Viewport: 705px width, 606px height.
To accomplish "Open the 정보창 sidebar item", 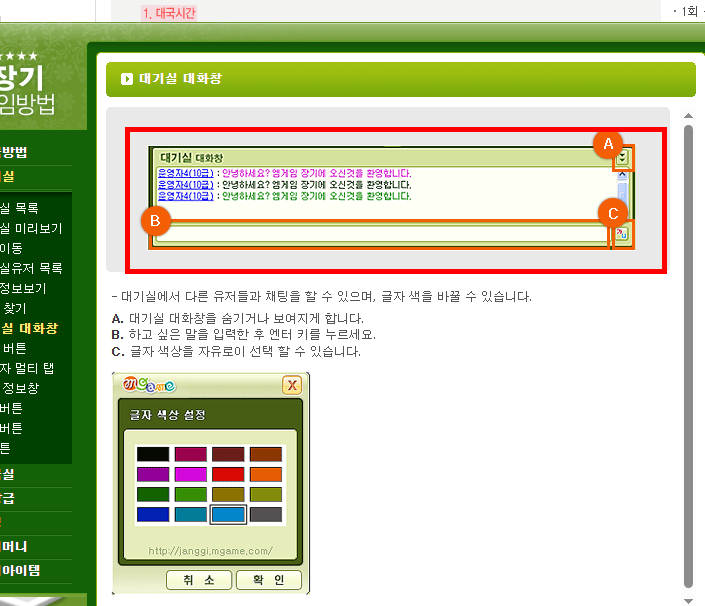I will [x=20, y=388].
